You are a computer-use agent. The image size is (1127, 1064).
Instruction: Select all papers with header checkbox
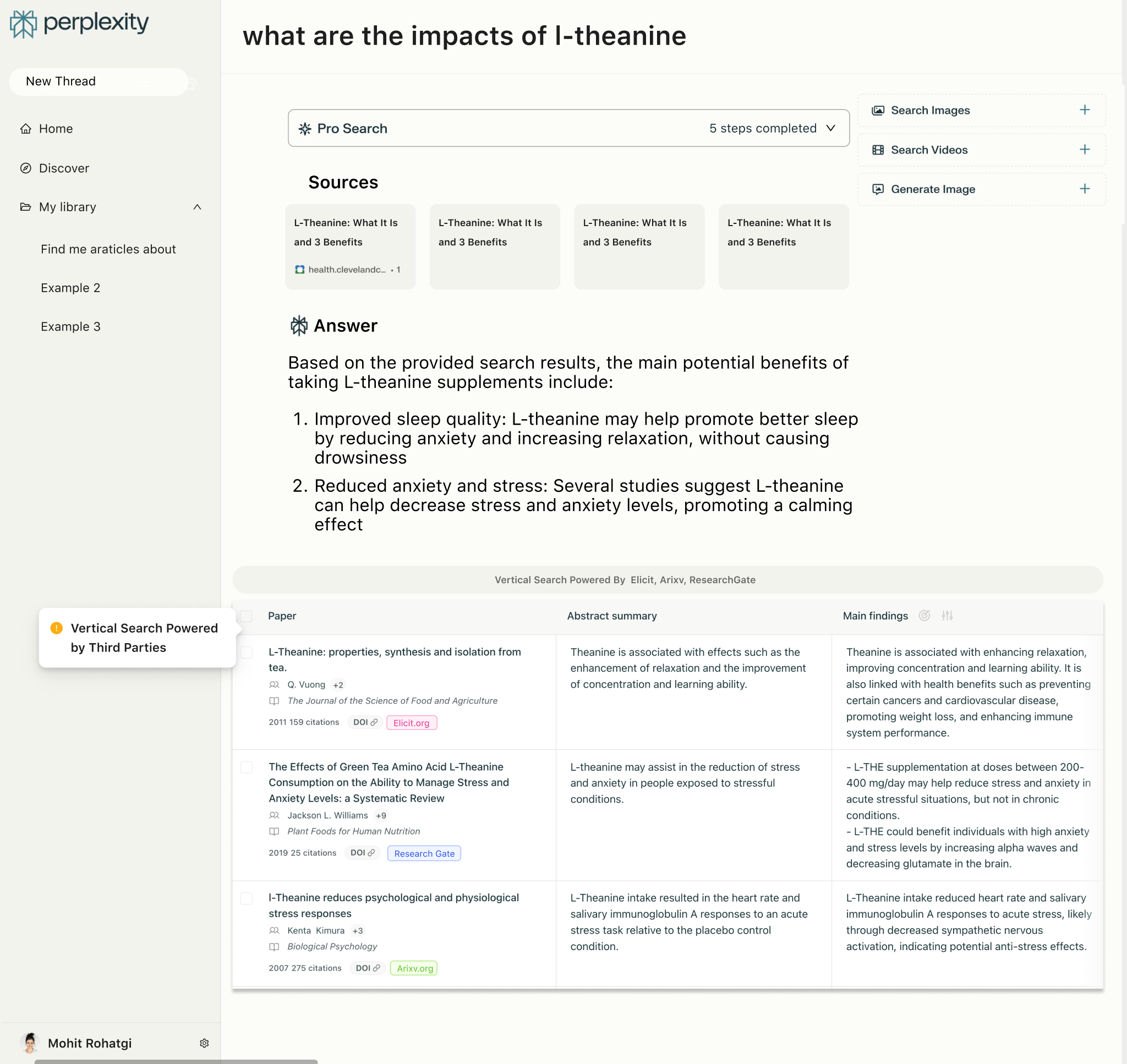tap(246, 616)
